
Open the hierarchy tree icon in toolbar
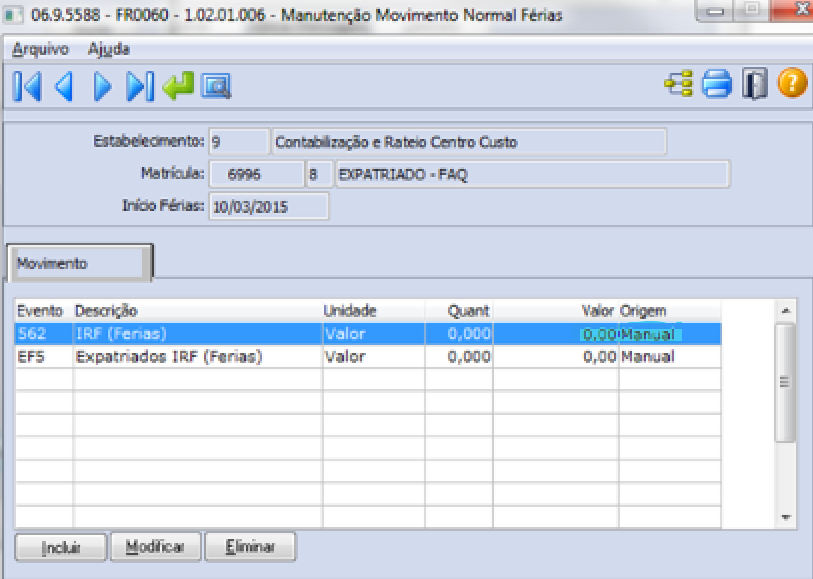click(x=679, y=83)
